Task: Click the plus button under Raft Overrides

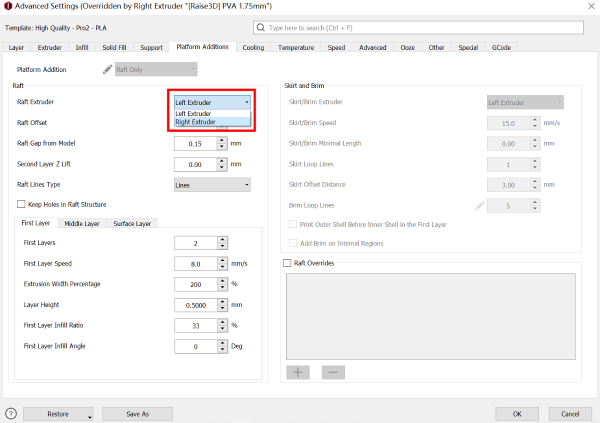Action: (x=298, y=372)
